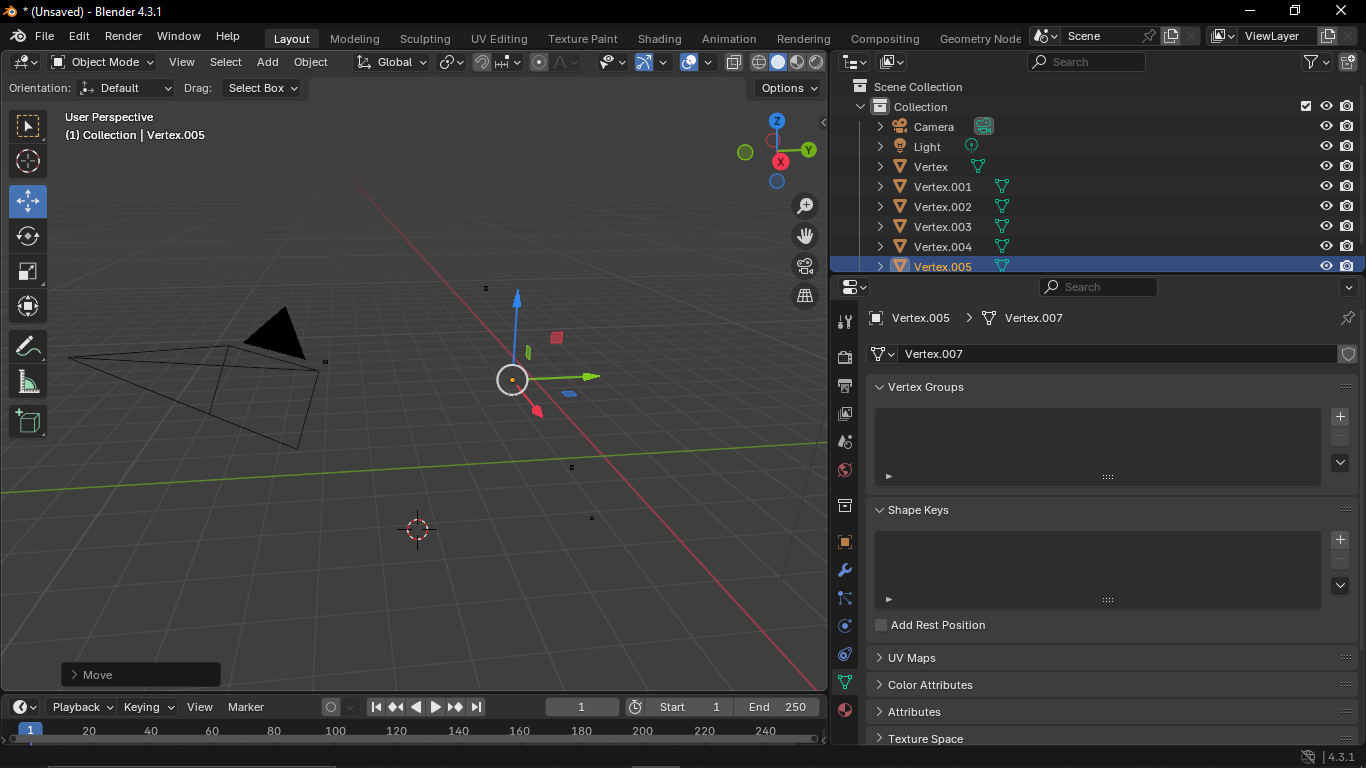Image resolution: width=1366 pixels, height=768 pixels.
Task: Open the timeline Keying popover
Action: click(148, 707)
